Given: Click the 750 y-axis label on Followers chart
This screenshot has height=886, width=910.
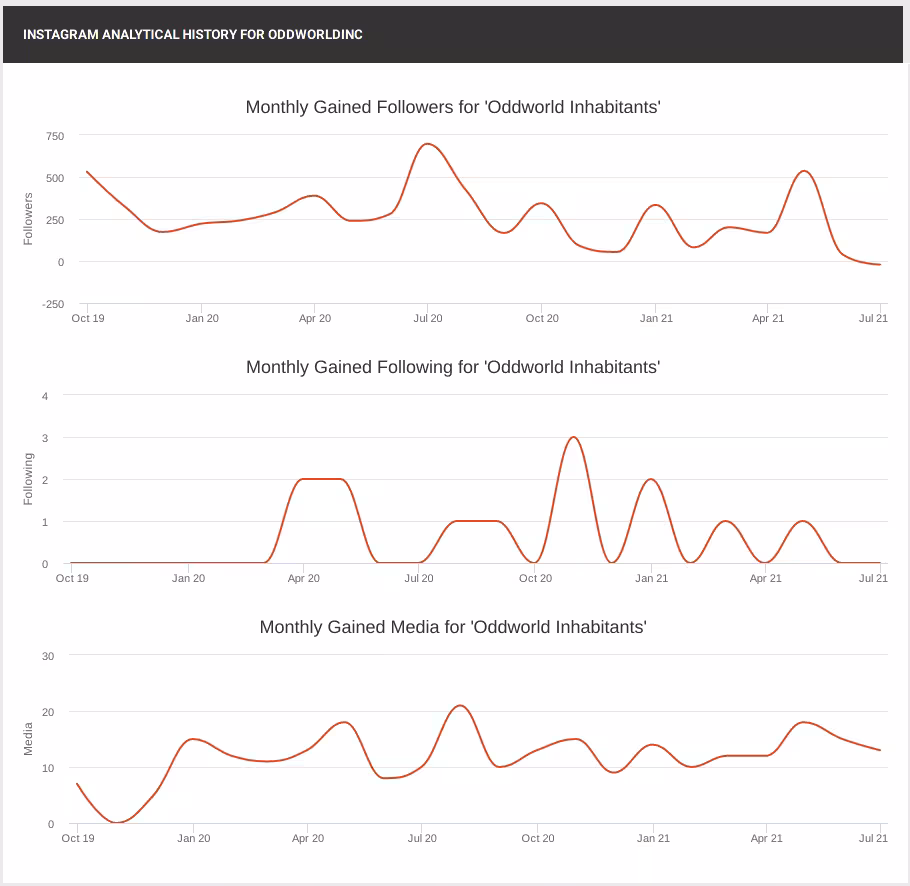Looking at the screenshot, I should [54, 136].
